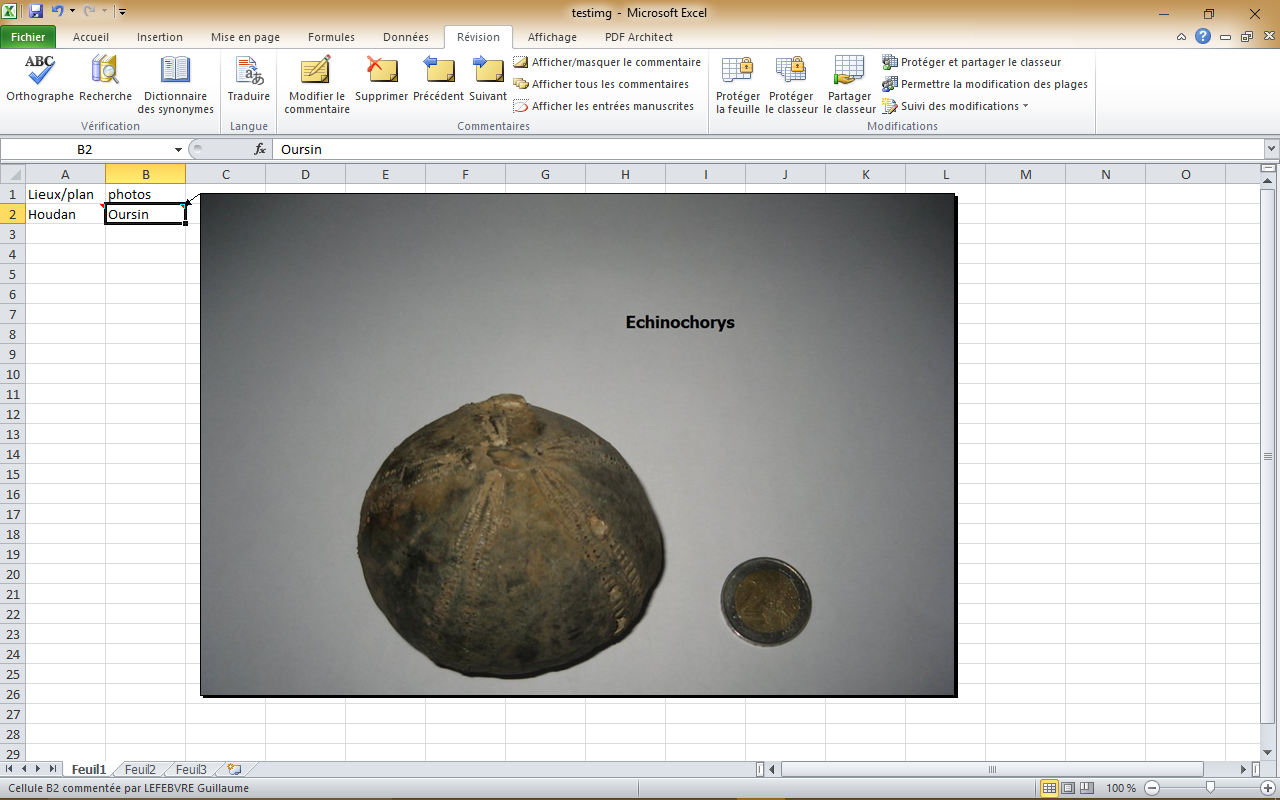Expand the formula bar
This screenshot has width=1280, height=800.
pyautogui.click(x=1271, y=149)
